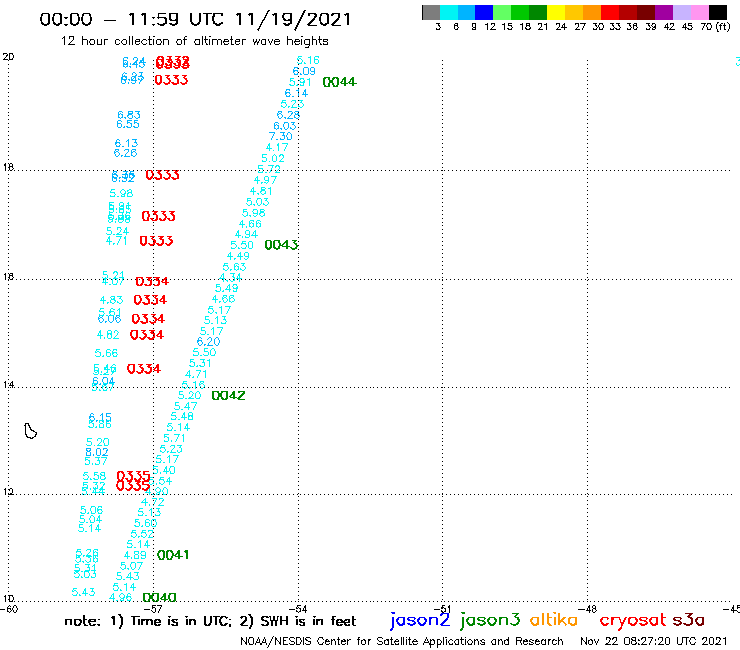Click the purple swatch in the legend bar

coord(664,13)
